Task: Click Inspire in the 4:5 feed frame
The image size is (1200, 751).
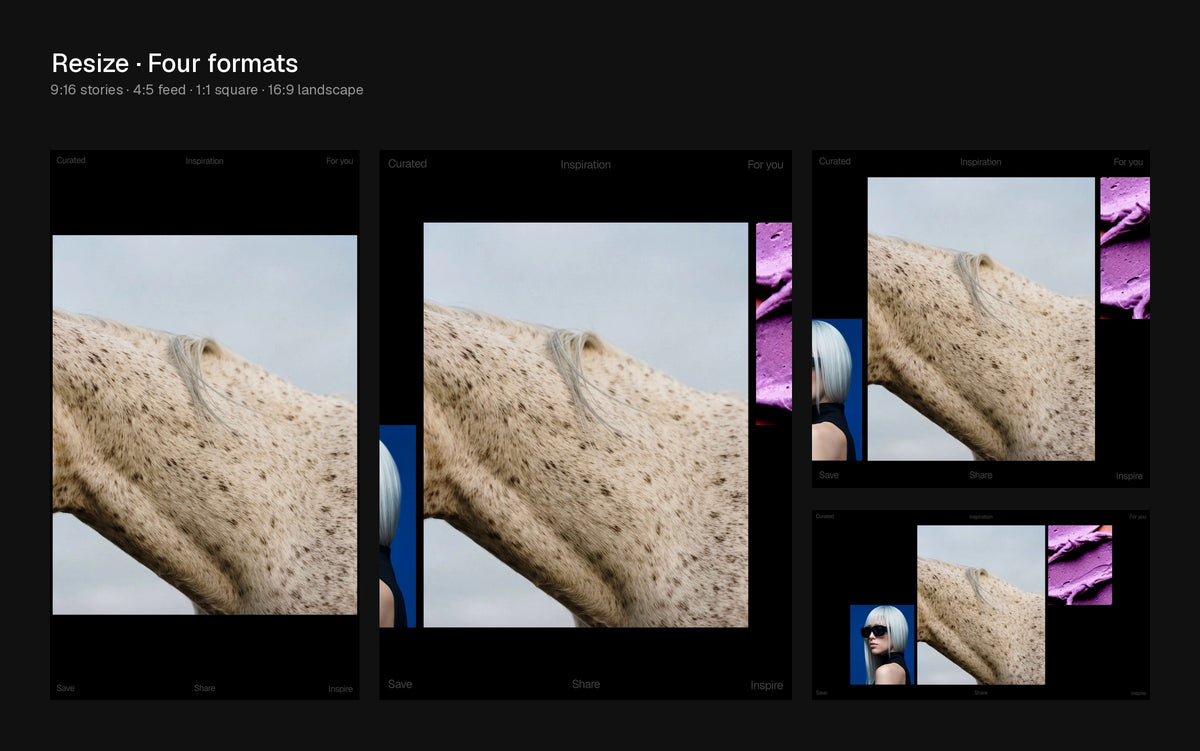Action: click(x=767, y=685)
